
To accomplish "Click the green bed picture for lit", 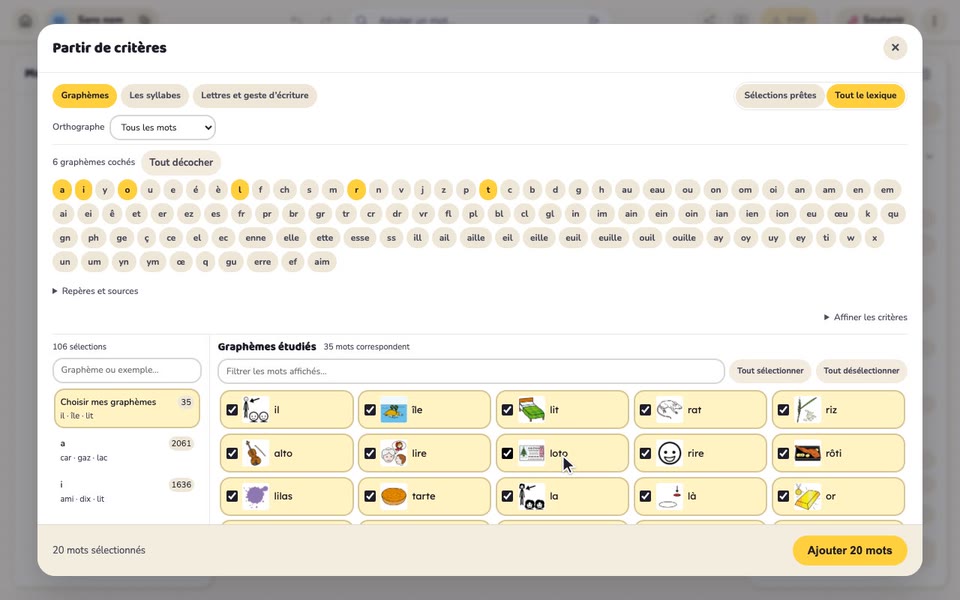I will pyautogui.click(x=531, y=410).
